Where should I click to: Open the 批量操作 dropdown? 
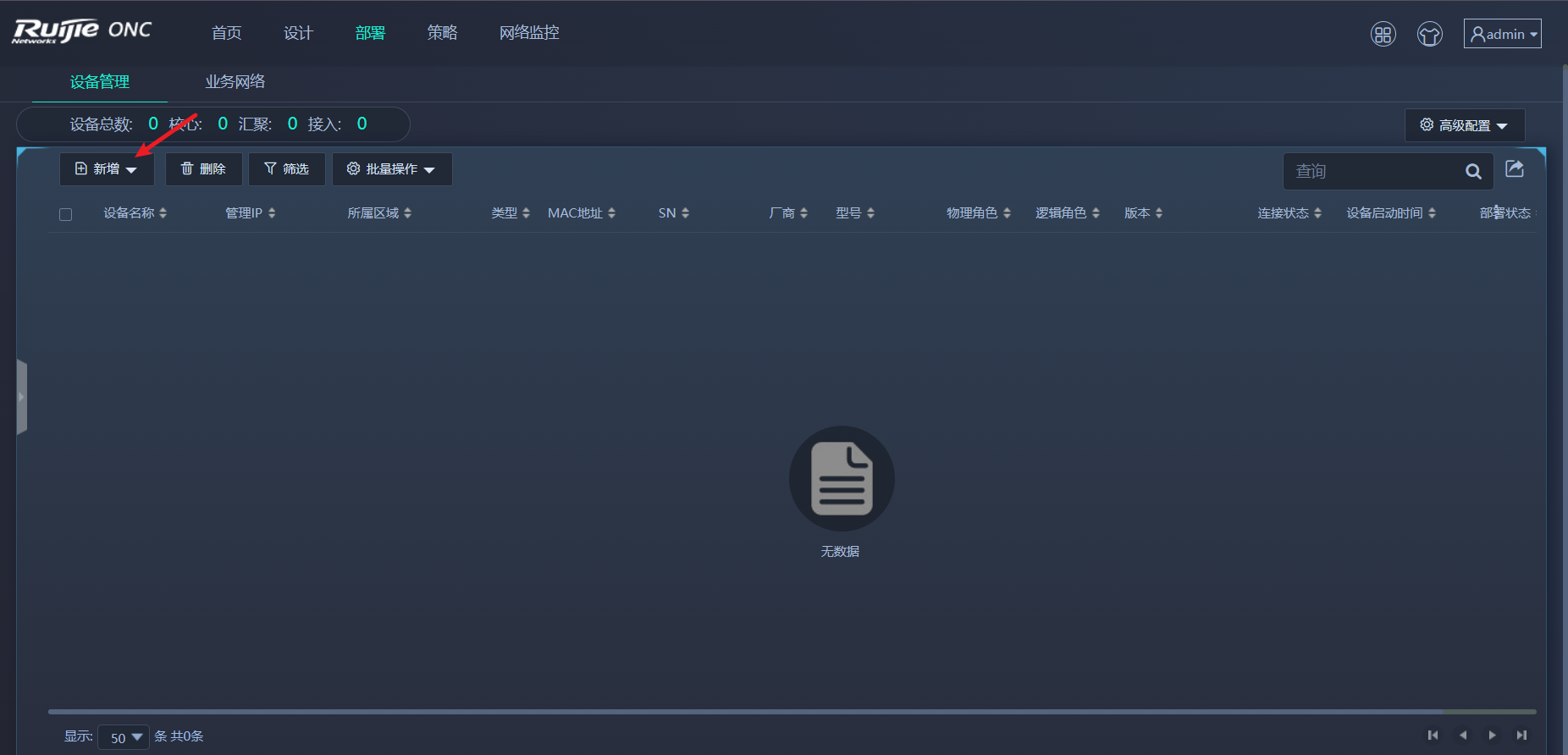click(x=392, y=169)
